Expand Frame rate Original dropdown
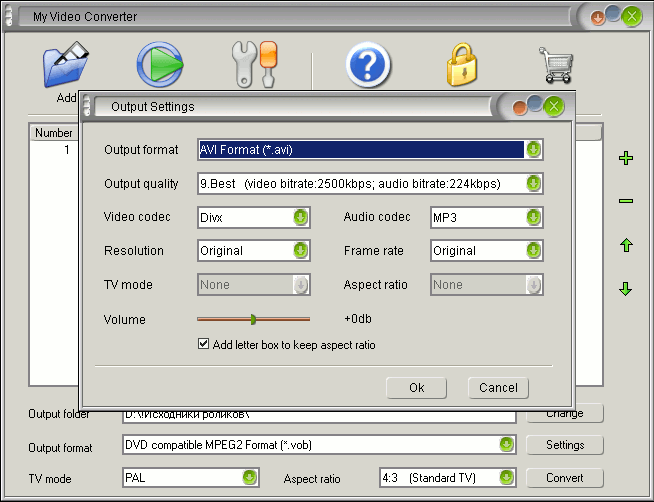This screenshot has height=502, width=654. (x=533, y=251)
